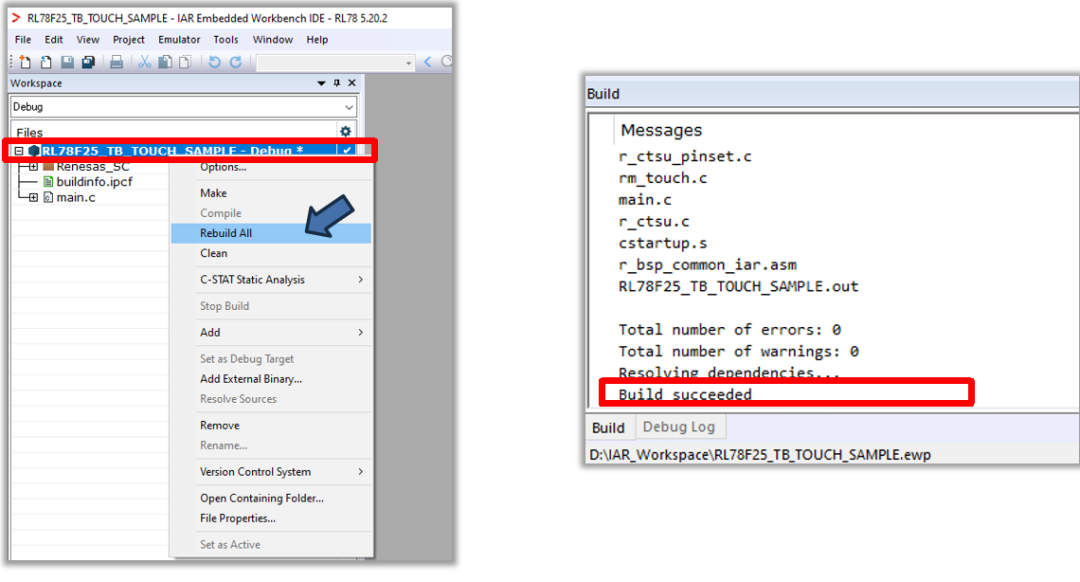Choose Options... from context menu
1080x582 pixels.
(x=271, y=169)
